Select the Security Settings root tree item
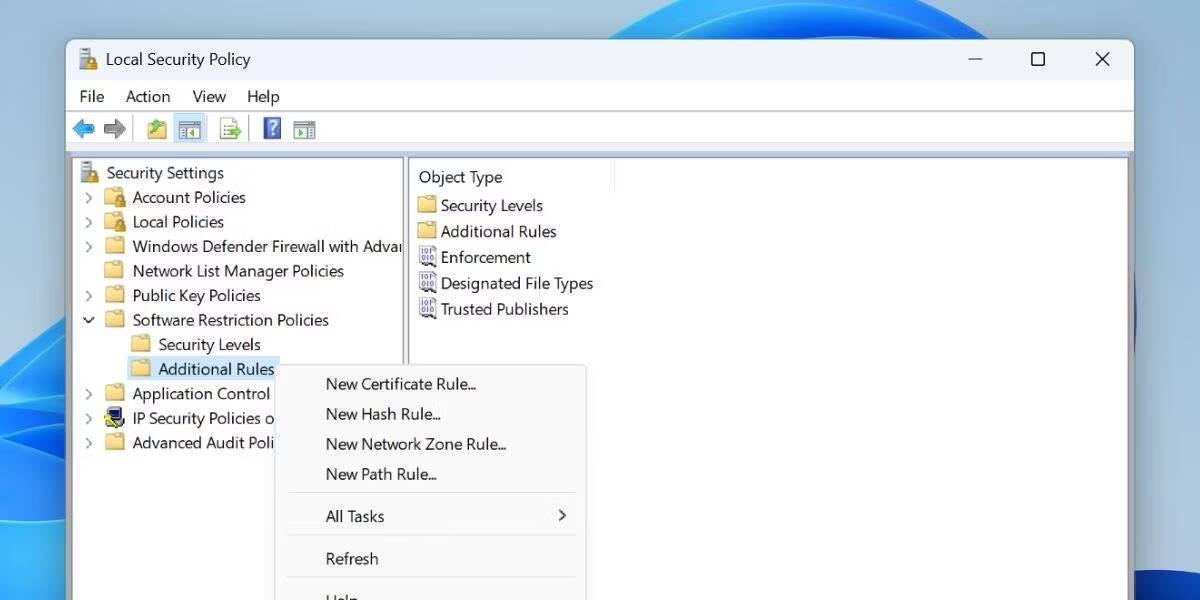This screenshot has height=600, width=1200. coord(164,172)
